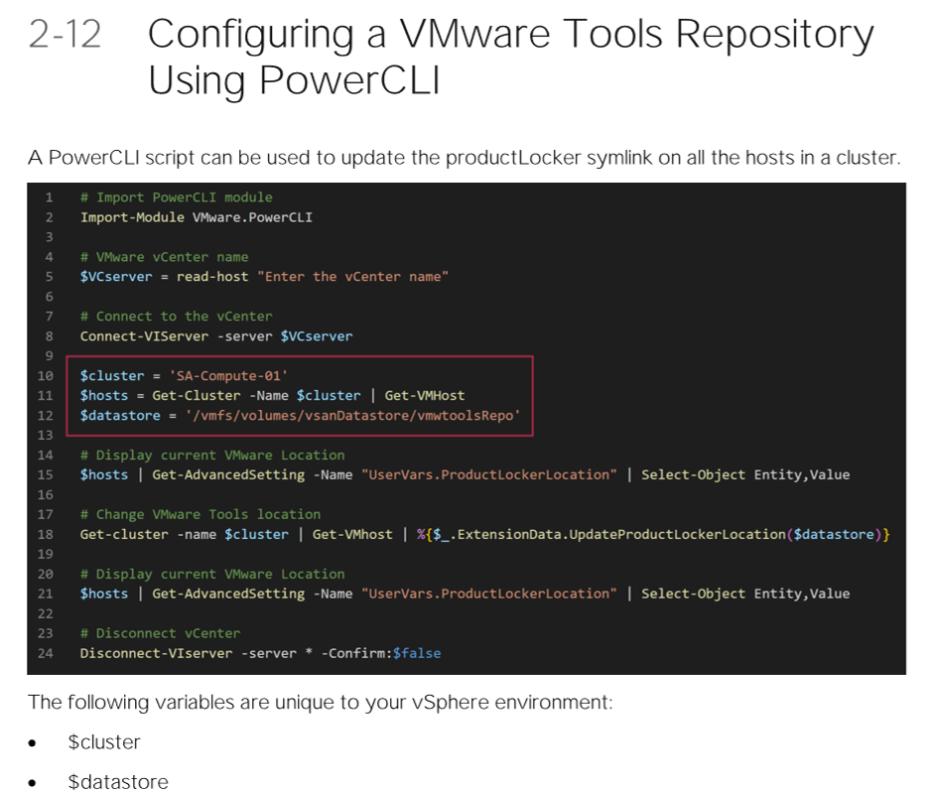936x792 pixels.
Task: Click the comment "# Change VMware Tools location"
Action: pyautogui.click(x=200, y=514)
